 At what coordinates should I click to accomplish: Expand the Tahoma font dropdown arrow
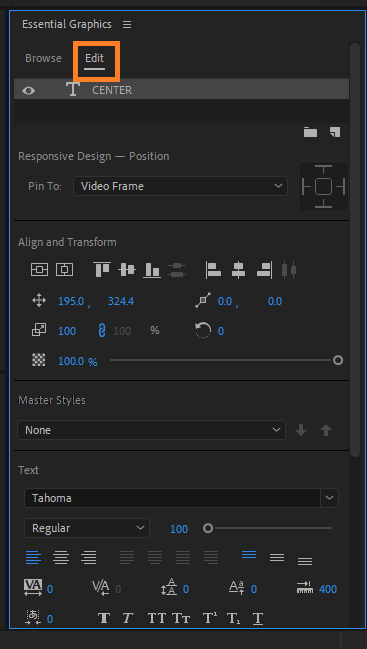click(330, 498)
